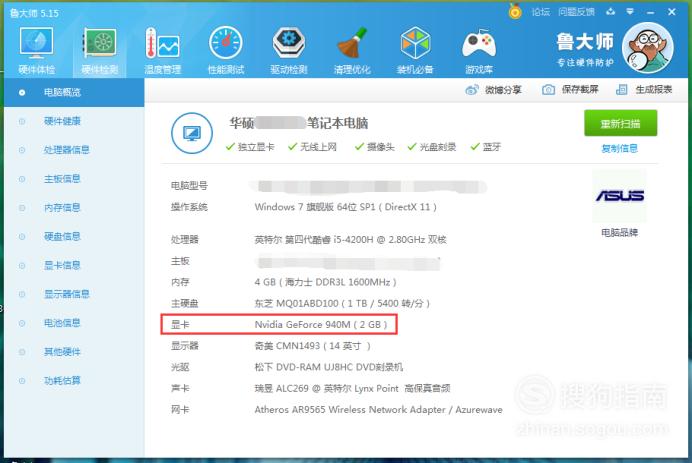Click the Windows 7 旗舰版 operating system value
This screenshot has width=692, height=463.
tap(346, 207)
